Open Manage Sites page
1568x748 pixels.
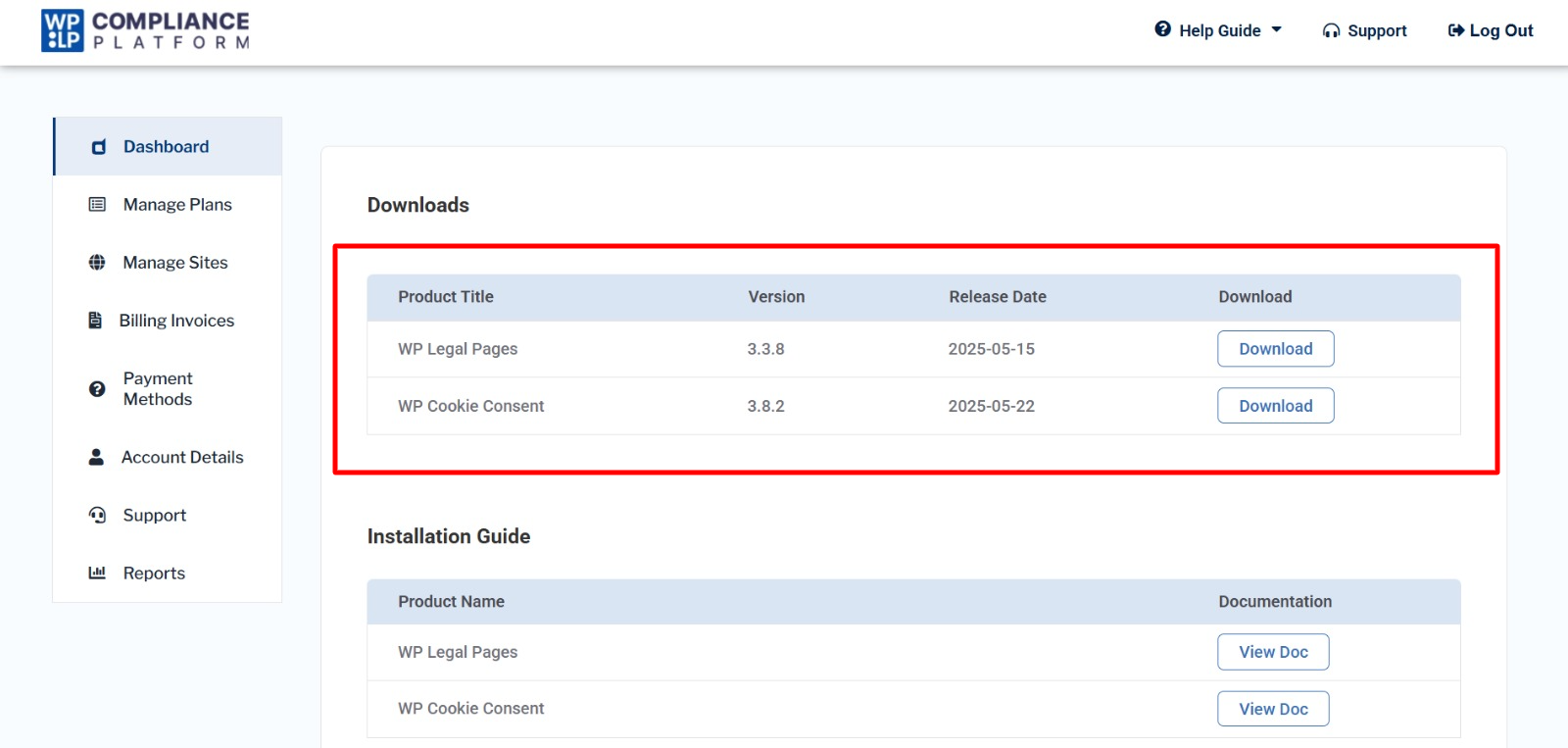pyautogui.click(x=168, y=262)
